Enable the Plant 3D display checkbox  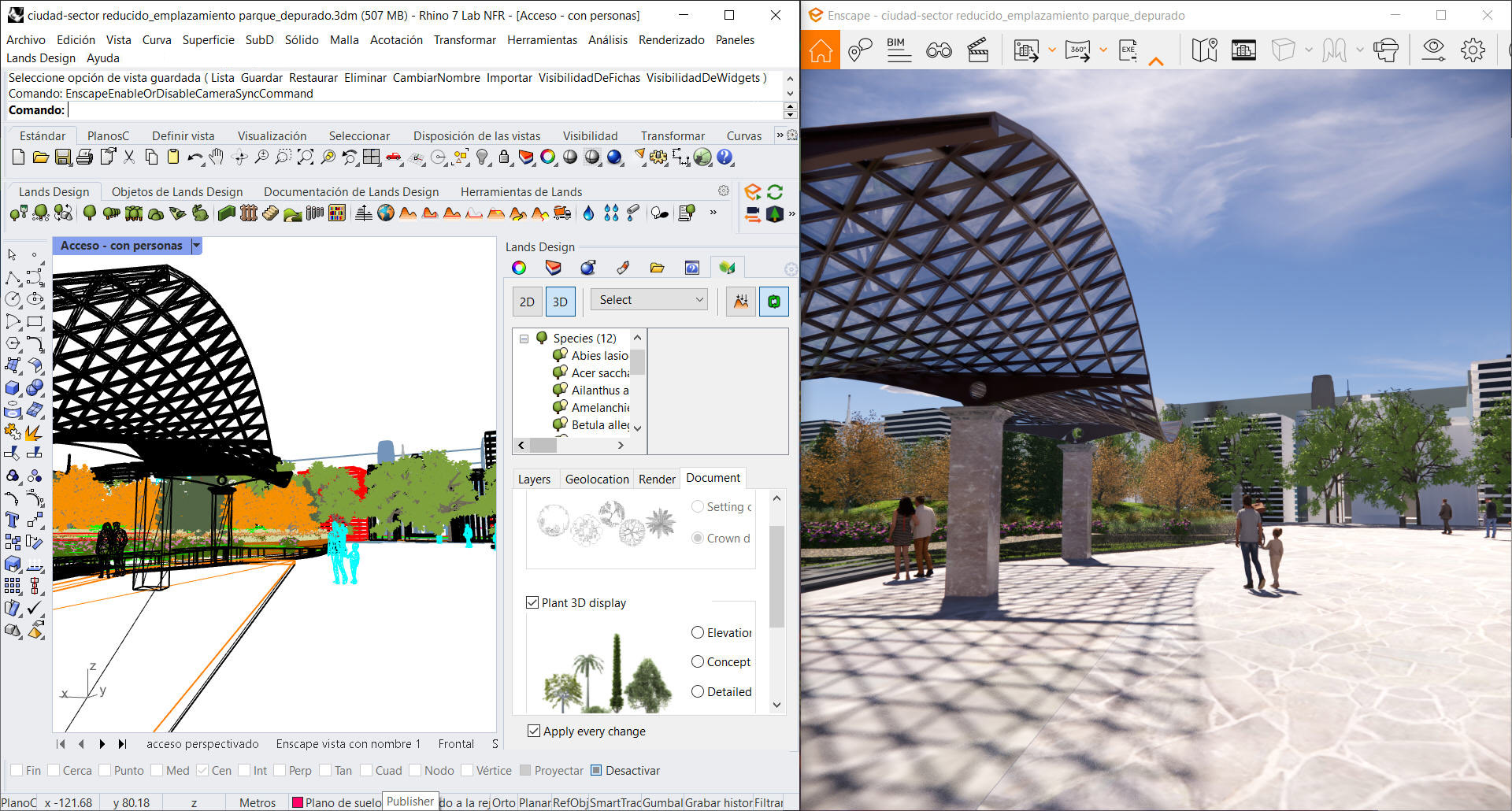(x=532, y=602)
